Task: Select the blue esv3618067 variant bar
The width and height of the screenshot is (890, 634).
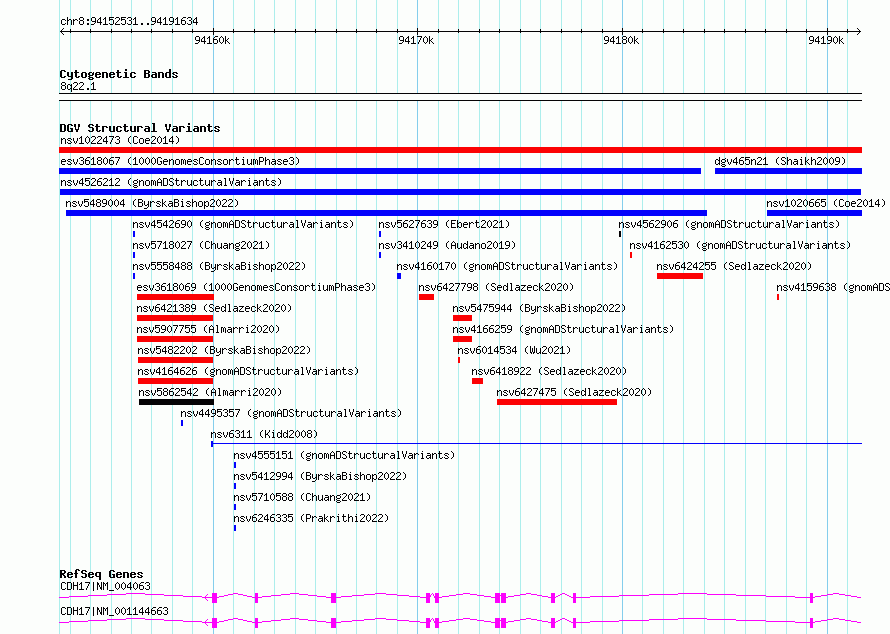Action: coord(380,171)
